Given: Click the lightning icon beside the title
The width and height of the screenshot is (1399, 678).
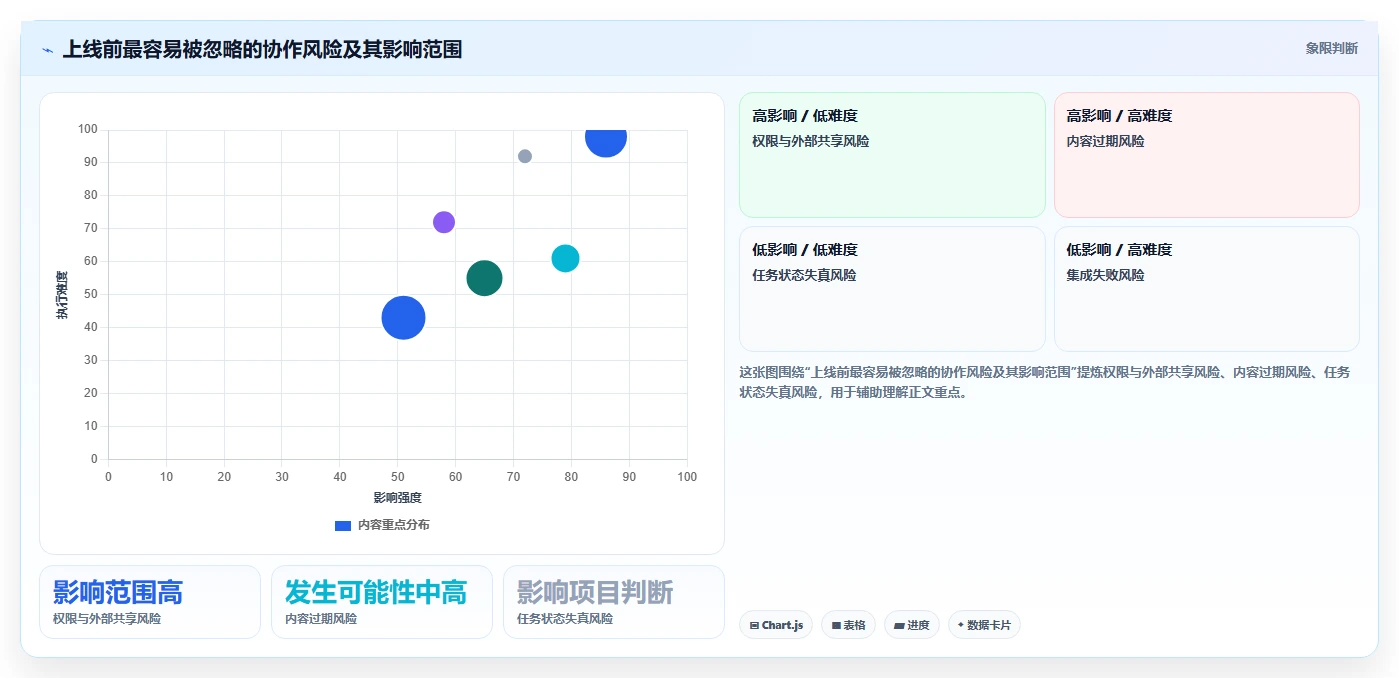Looking at the screenshot, I should point(47,50).
